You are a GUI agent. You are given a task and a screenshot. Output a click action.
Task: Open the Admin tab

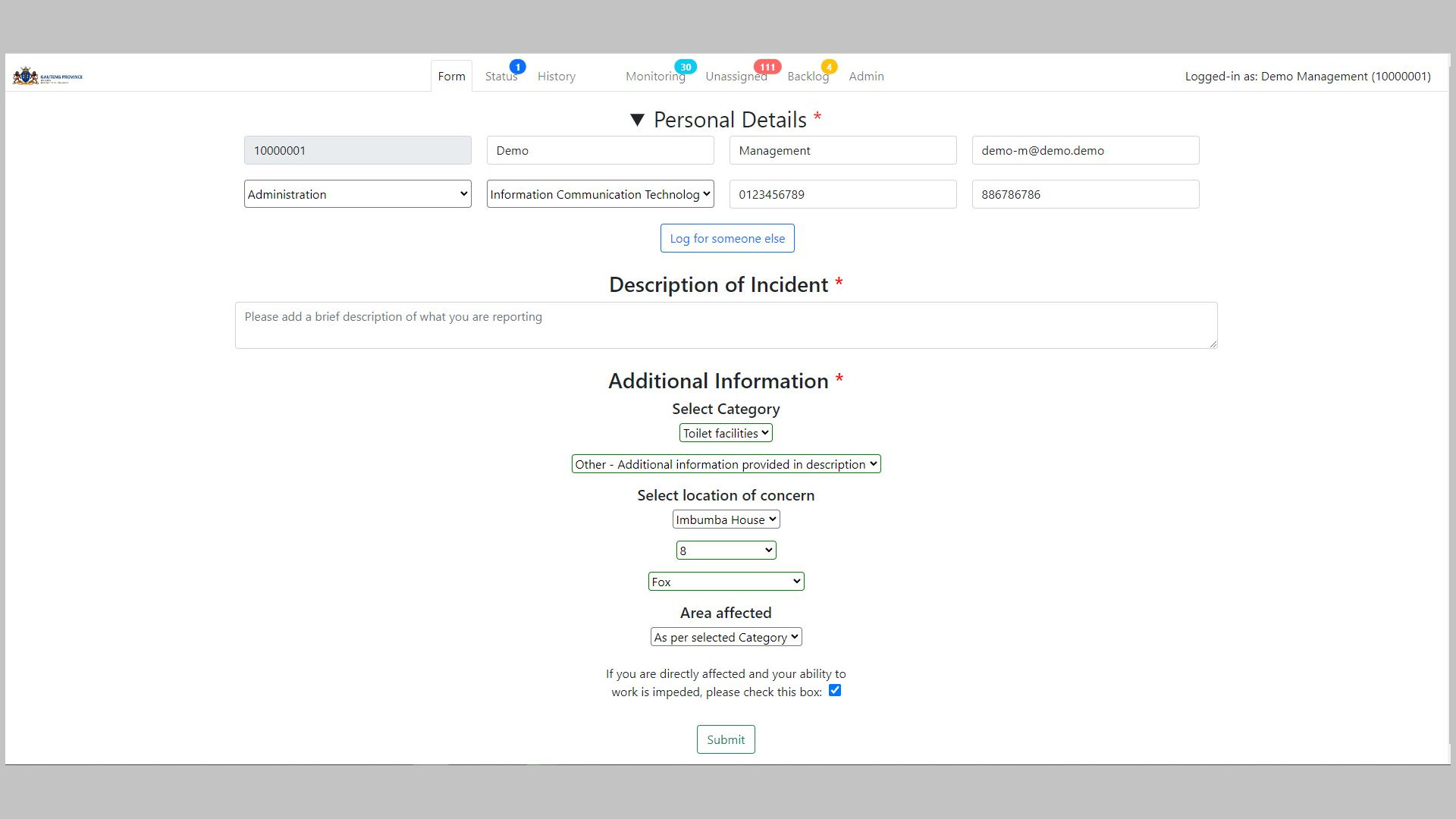click(866, 77)
